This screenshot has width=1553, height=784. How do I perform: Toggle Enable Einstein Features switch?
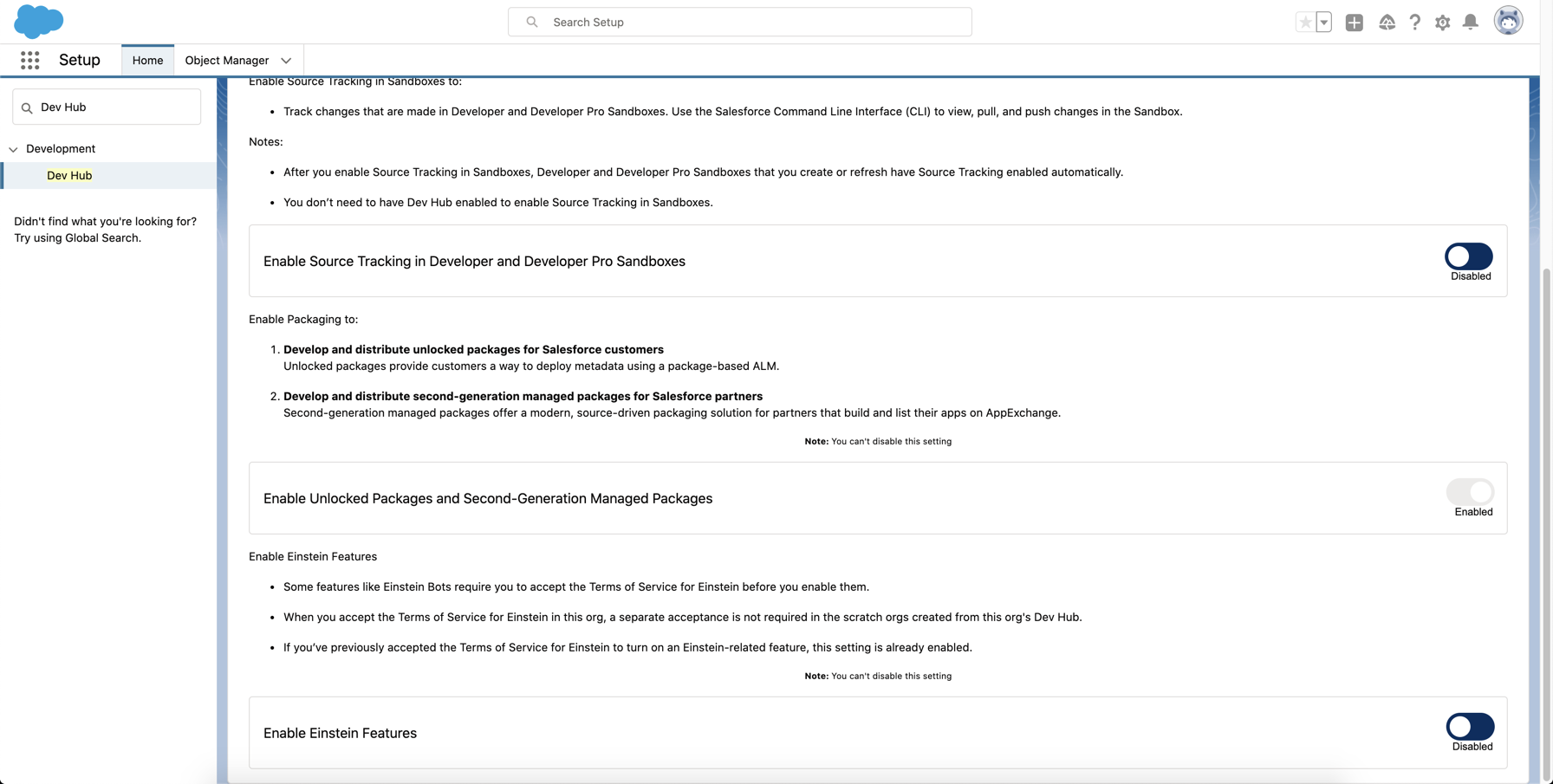1470,726
